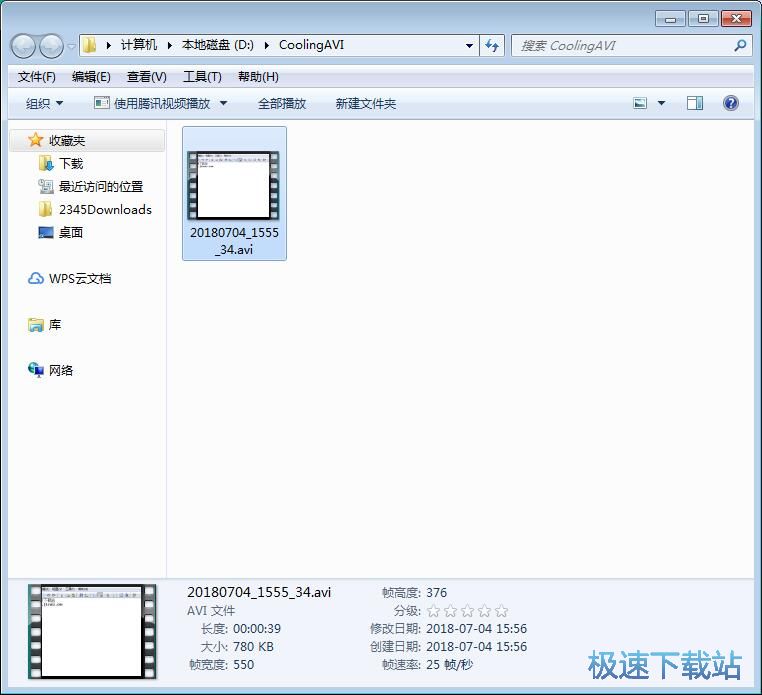Expand the 使用腾讯视频播放 dropdown arrow
The height and width of the screenshot is (695, 762).
click(x=223, y=104)
